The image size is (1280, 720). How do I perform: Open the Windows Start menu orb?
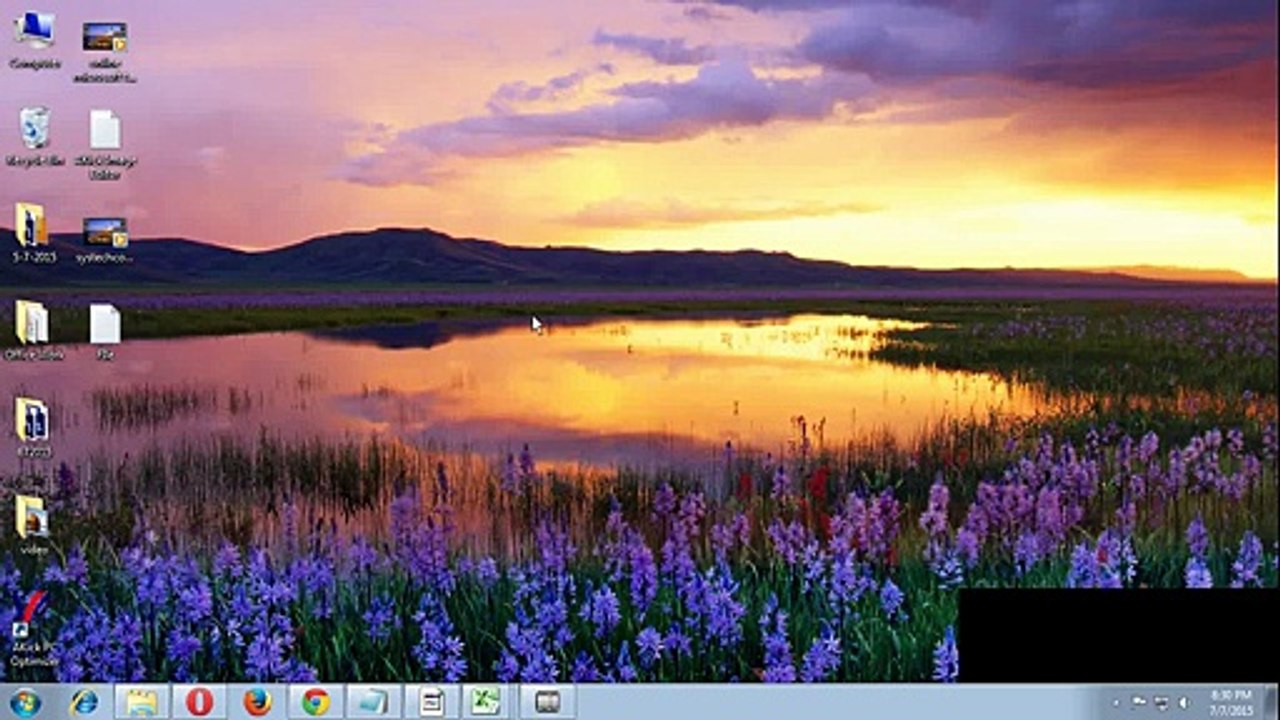[x=24, y=703]
